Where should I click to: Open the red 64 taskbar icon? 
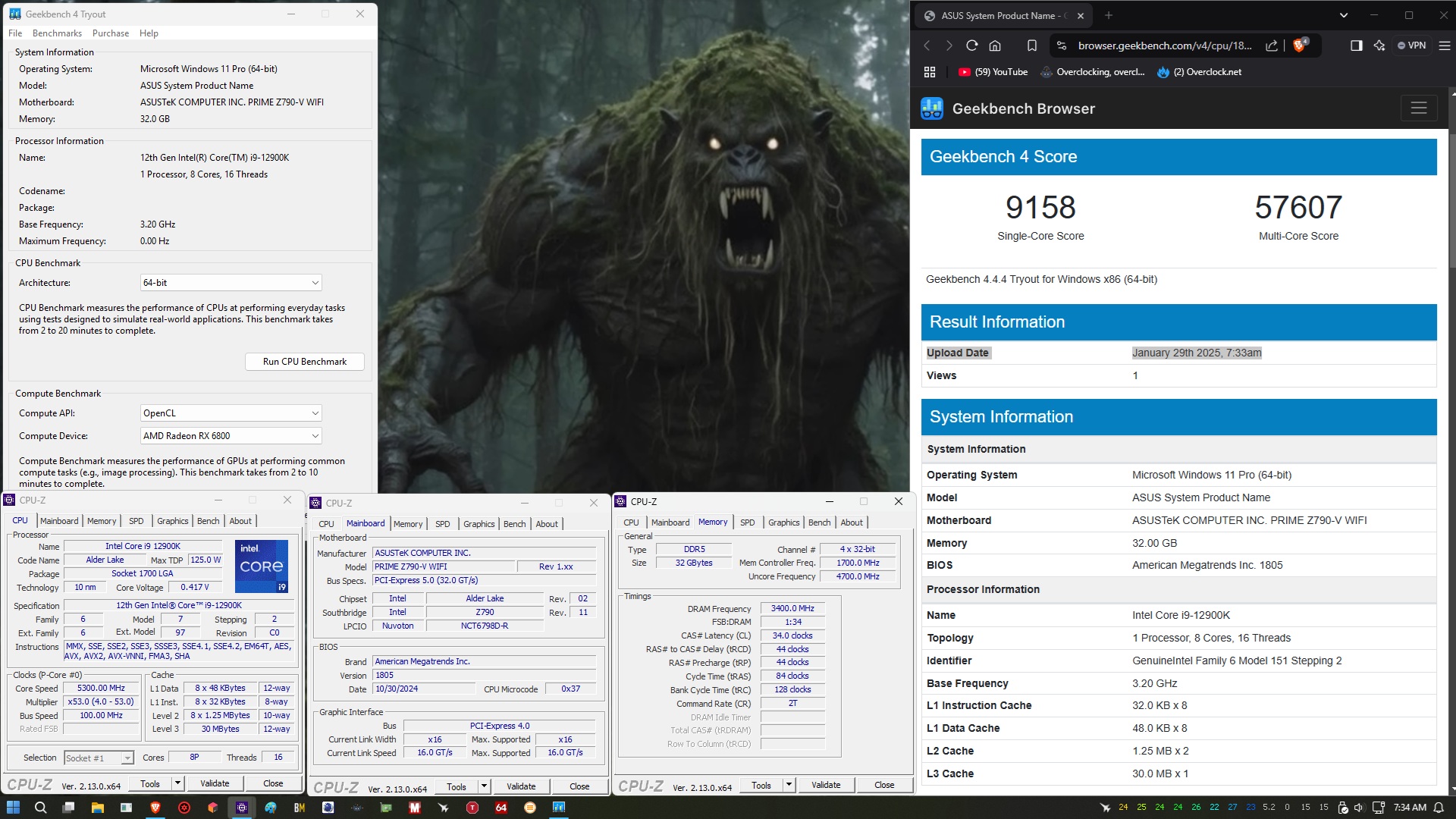point(501,808)
